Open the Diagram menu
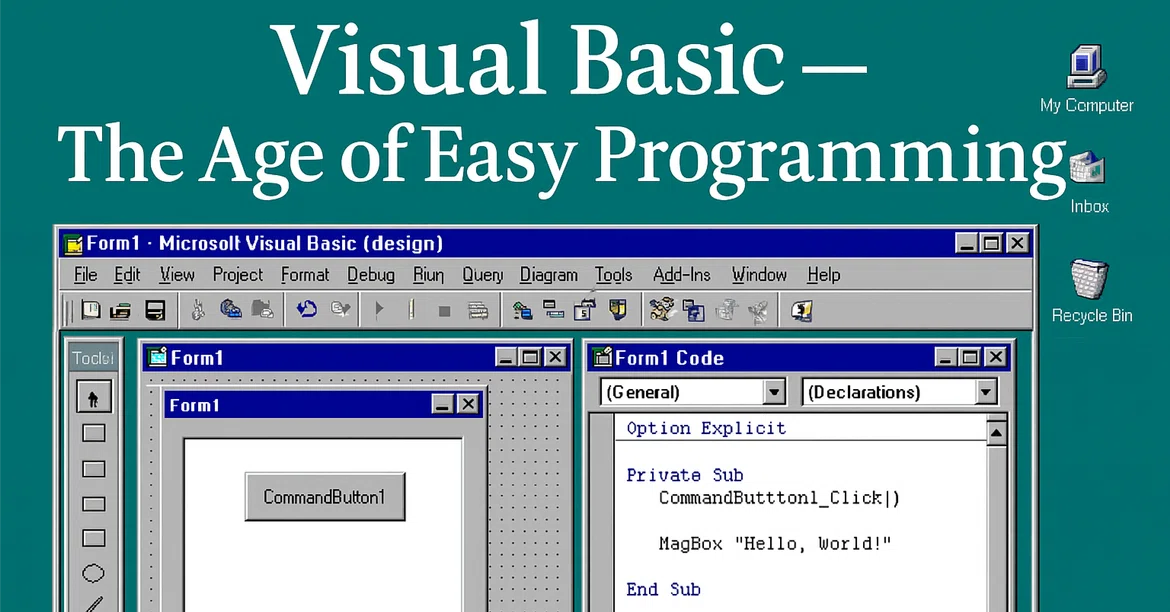 (548, 275)
